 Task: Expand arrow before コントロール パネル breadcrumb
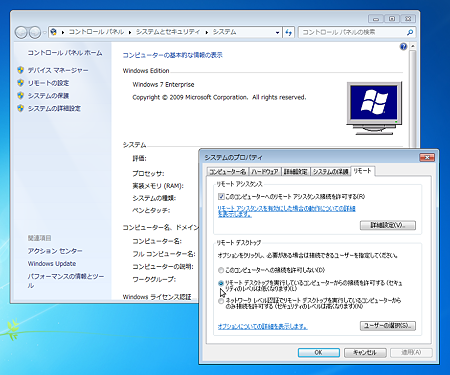(x=63, y=32)
